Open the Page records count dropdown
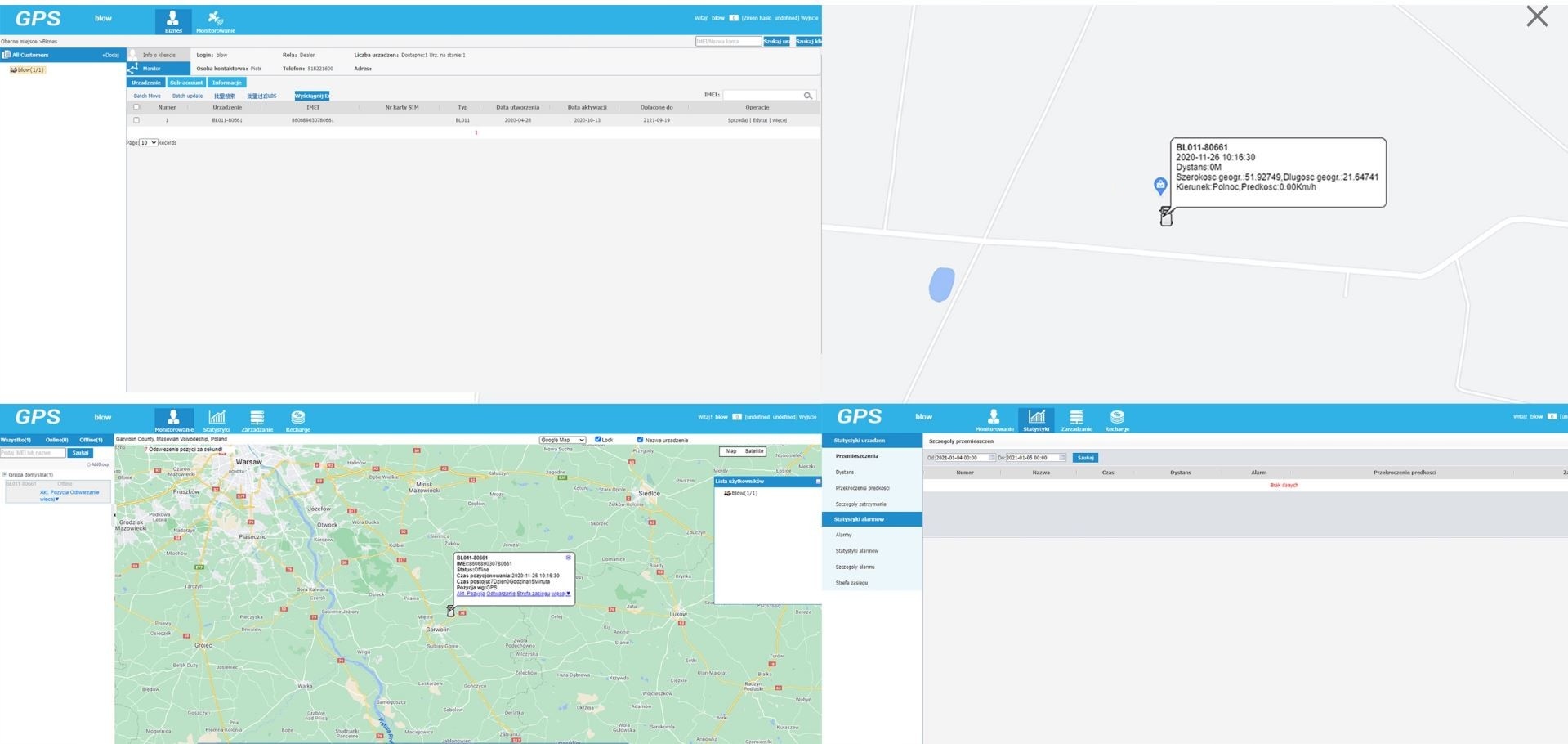The image size is (1568, 744). tap(147, 142)
